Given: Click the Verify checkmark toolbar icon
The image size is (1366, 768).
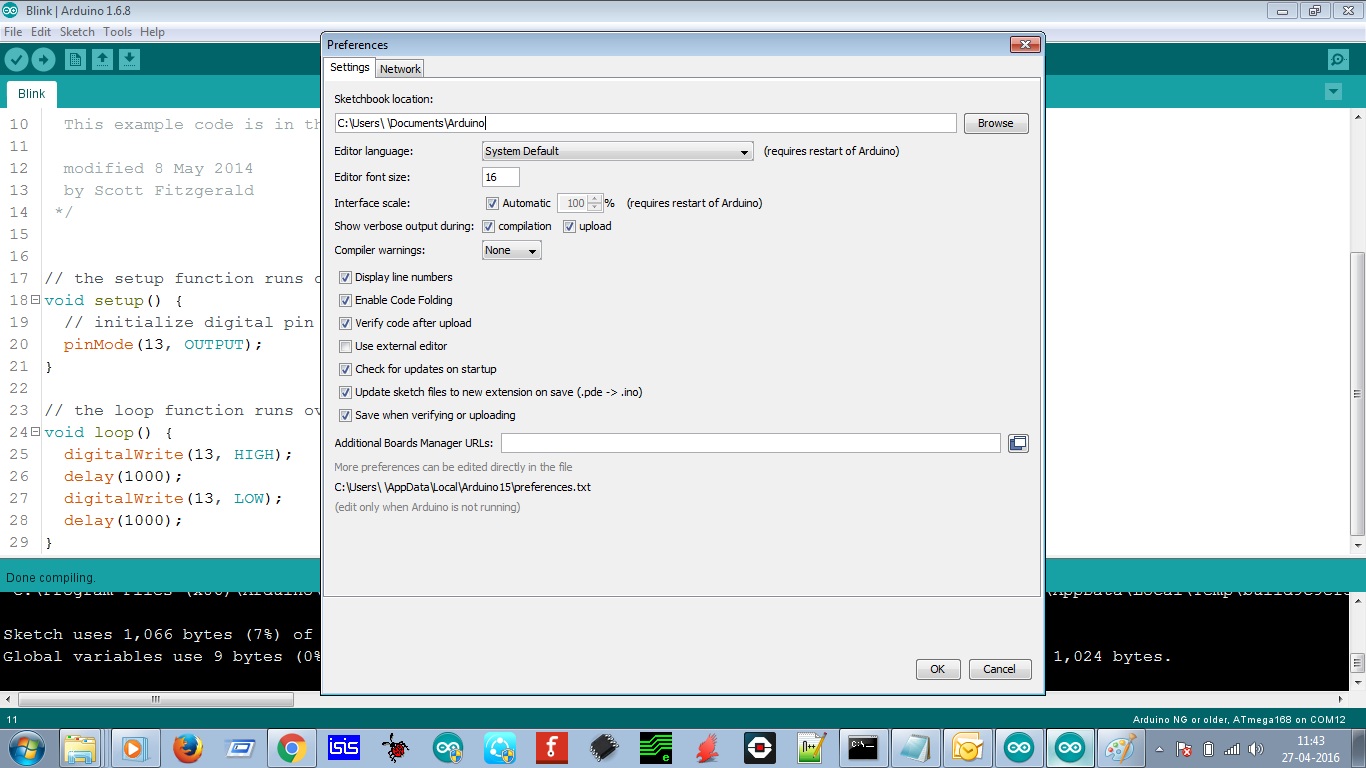Looking at the screenshot, I should pos(16,60).
